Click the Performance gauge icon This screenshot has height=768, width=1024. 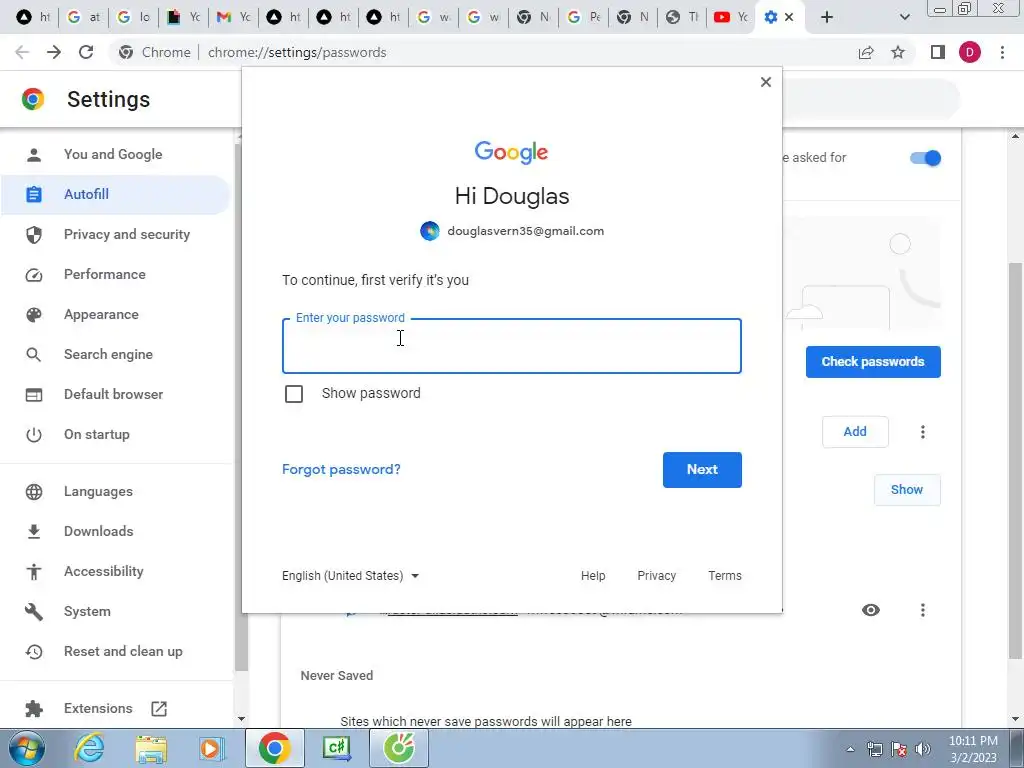pyautogui.click(x=34, y=275)
